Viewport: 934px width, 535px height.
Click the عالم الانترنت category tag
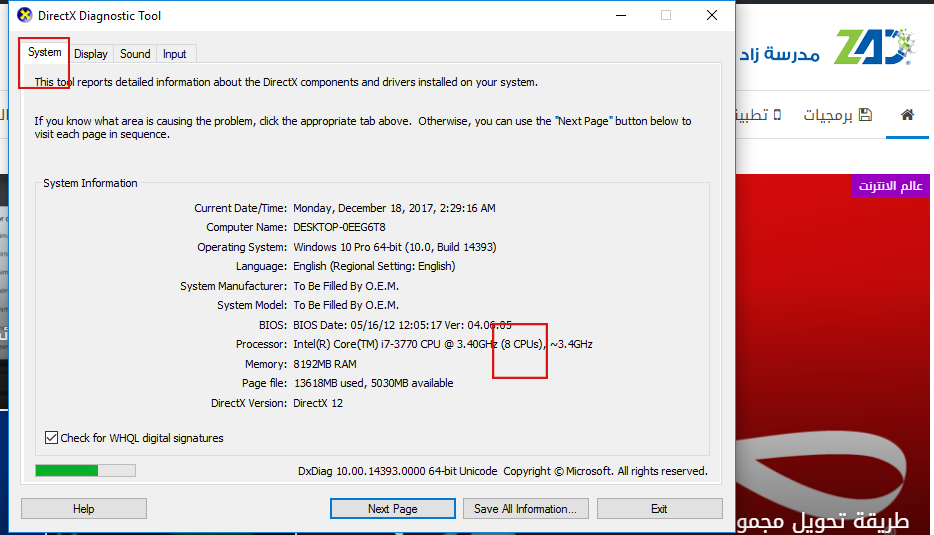(891, 186)
